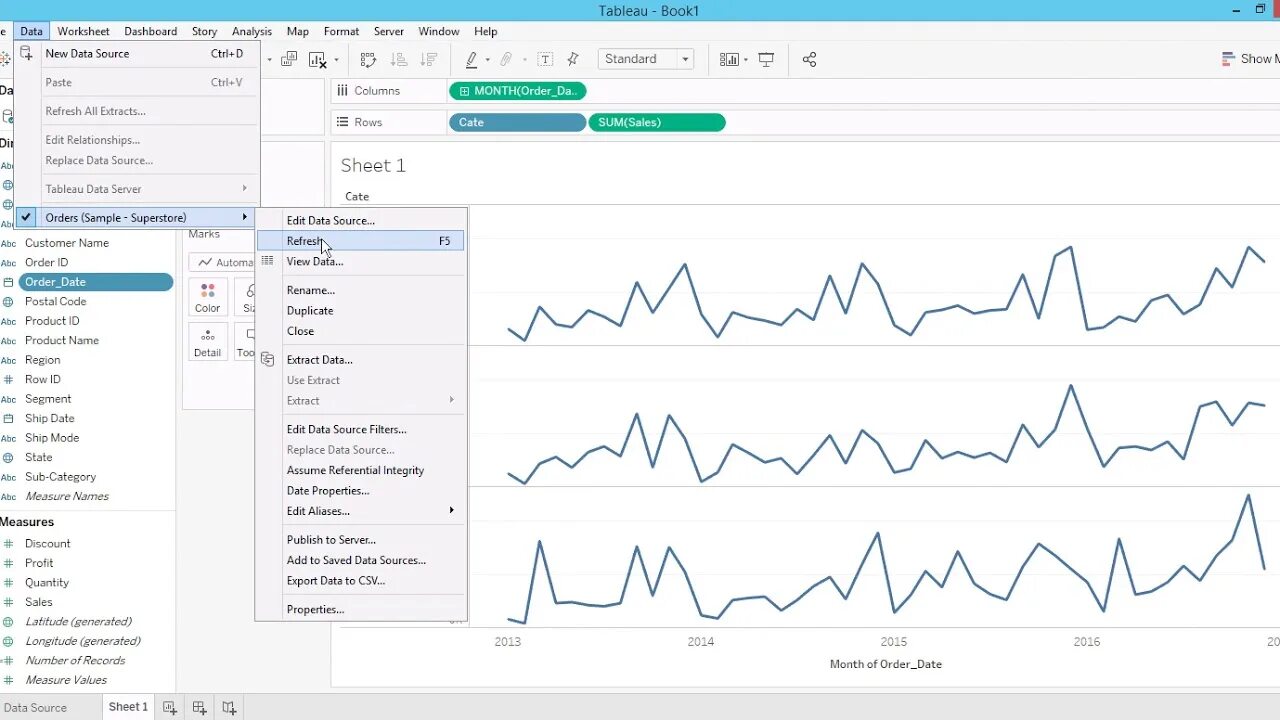1280x720 pixels.
Task: Expand the Orders (Sample - Superstore) submenu arrow
Action: point(244,217)
